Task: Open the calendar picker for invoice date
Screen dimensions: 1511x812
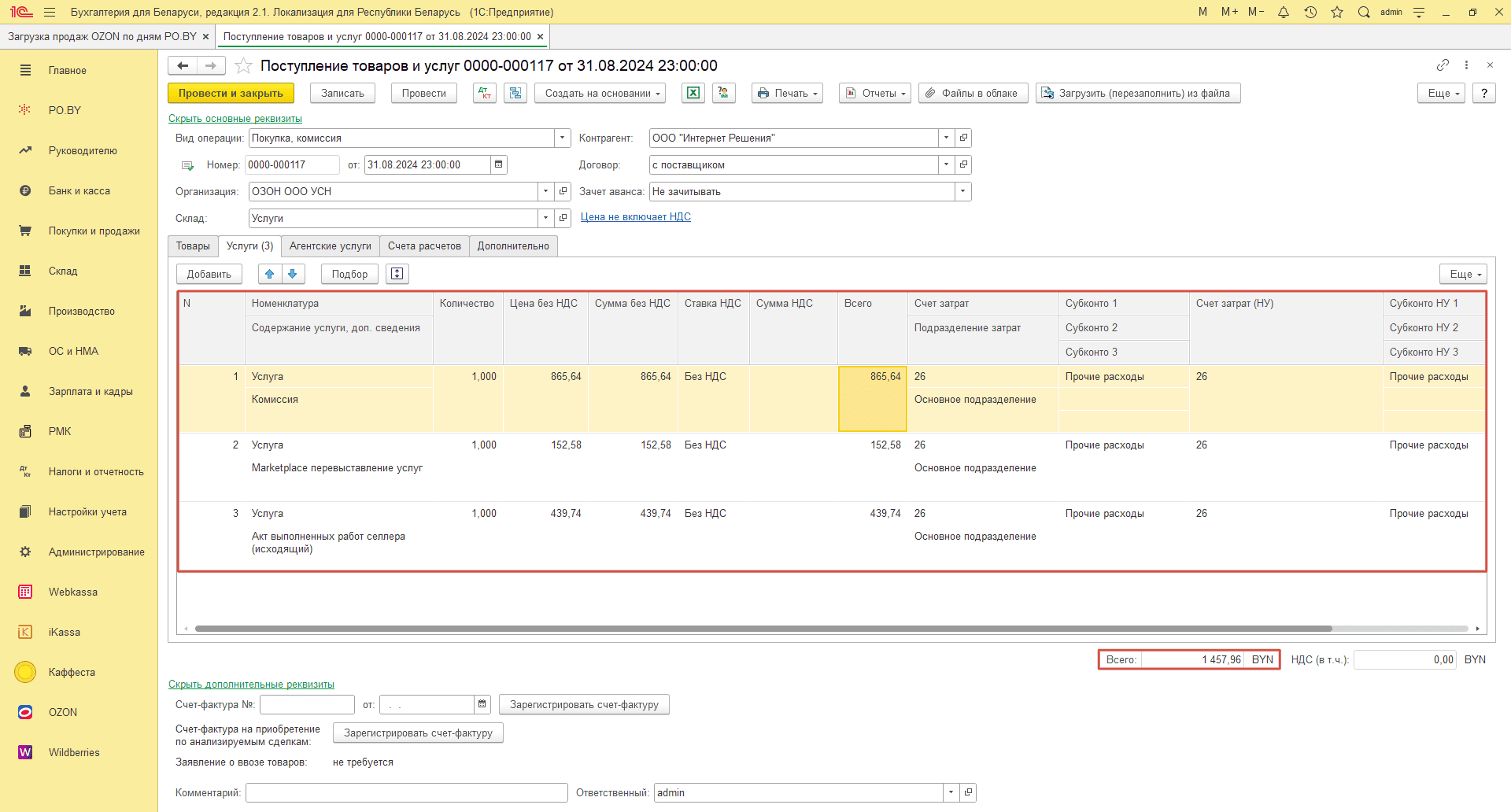Action: pyautogui.click(x=482, y=704)
